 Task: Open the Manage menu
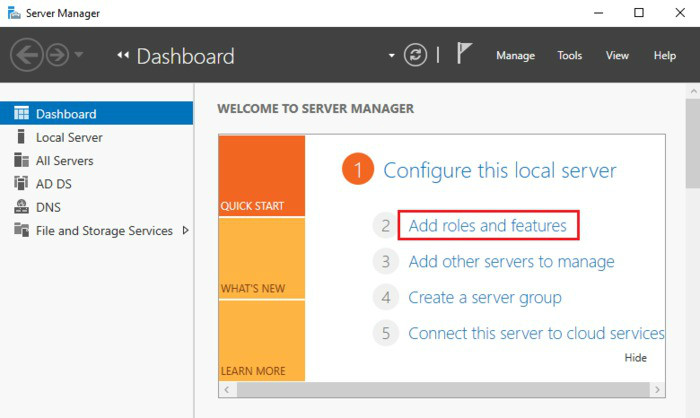(515, 56)
